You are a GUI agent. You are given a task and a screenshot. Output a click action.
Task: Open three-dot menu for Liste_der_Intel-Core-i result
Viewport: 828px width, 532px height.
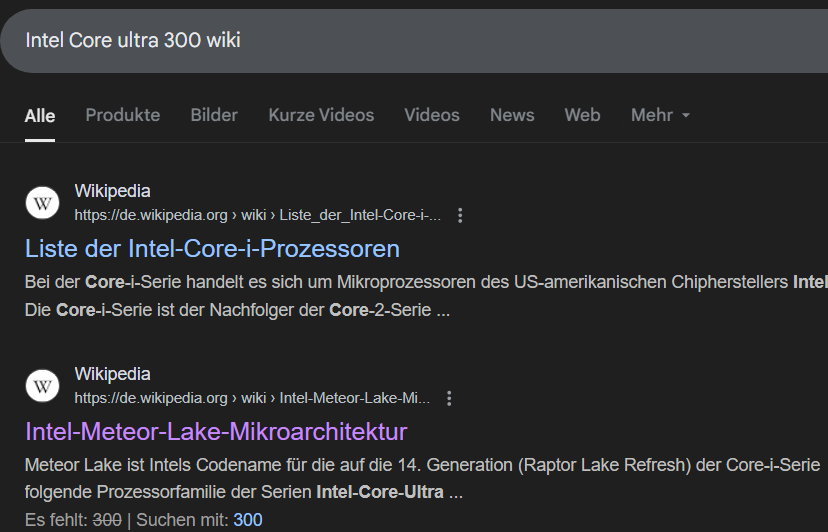tap(460, 216)
